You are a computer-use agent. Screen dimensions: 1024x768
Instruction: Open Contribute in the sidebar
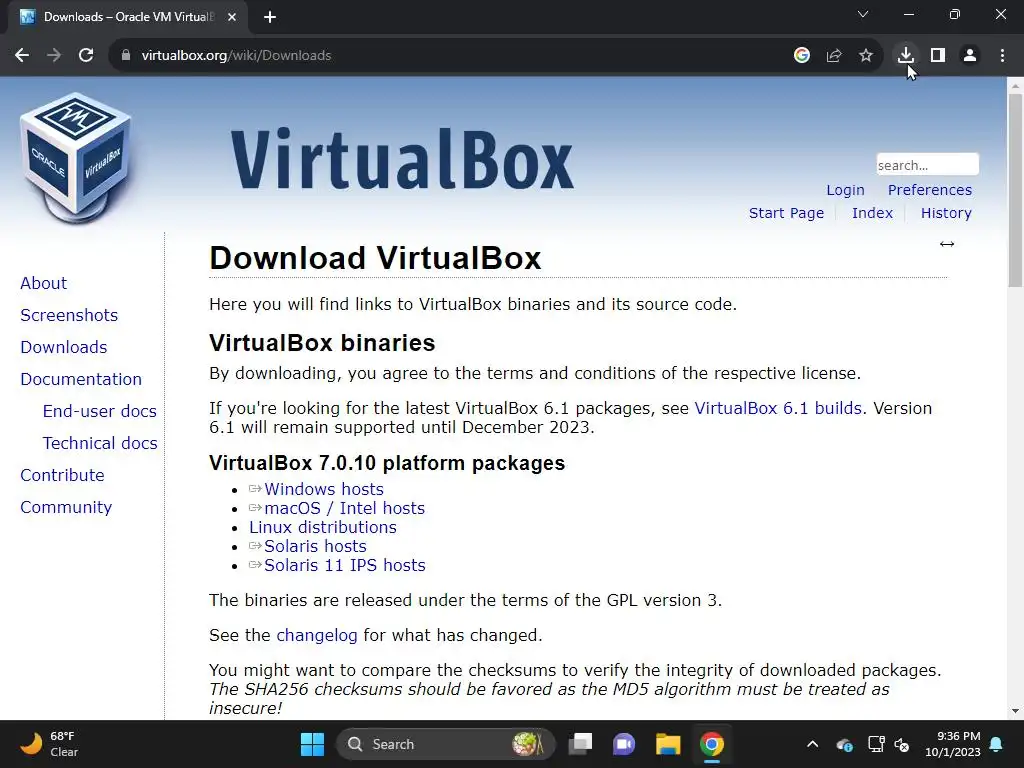pyautogui.click(x=62, y=475)
